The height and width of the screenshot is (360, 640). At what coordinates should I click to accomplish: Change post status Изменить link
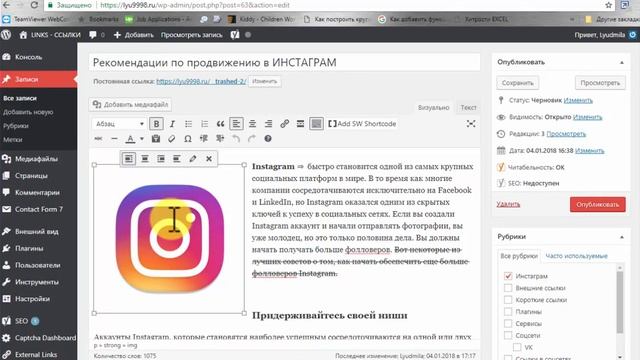coord(578,100)
